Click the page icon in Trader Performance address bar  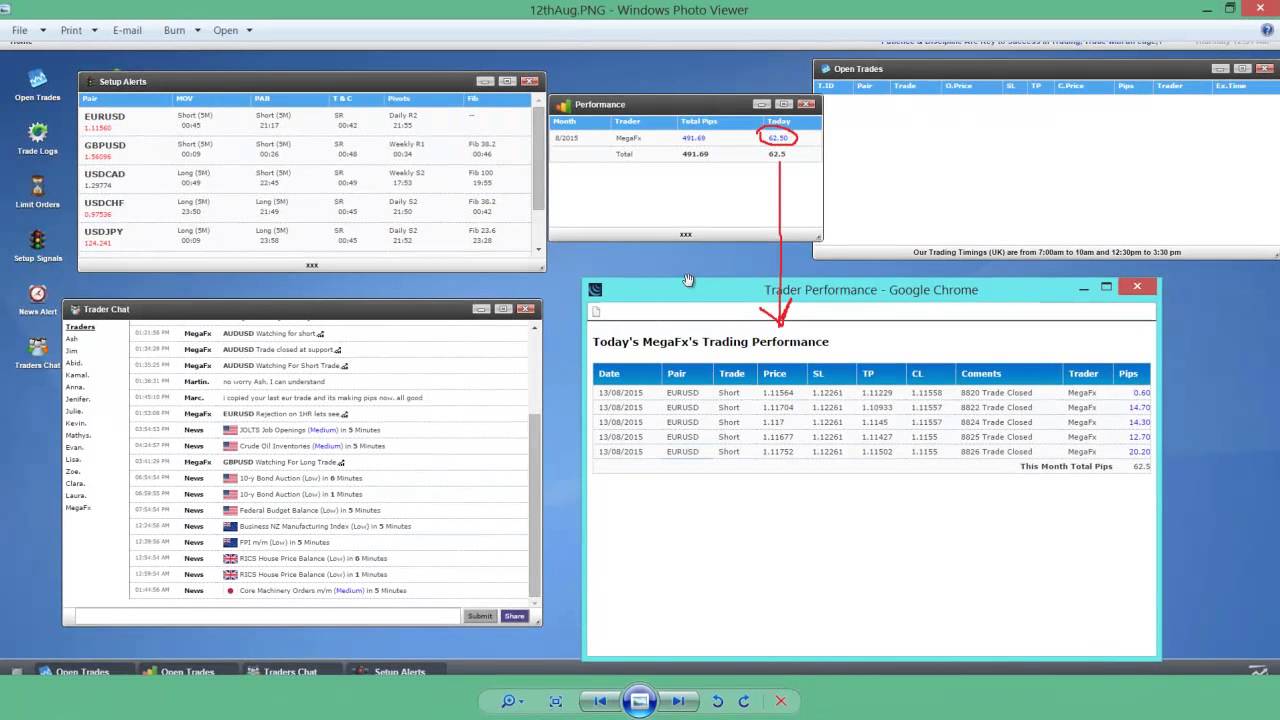point(596,312)
